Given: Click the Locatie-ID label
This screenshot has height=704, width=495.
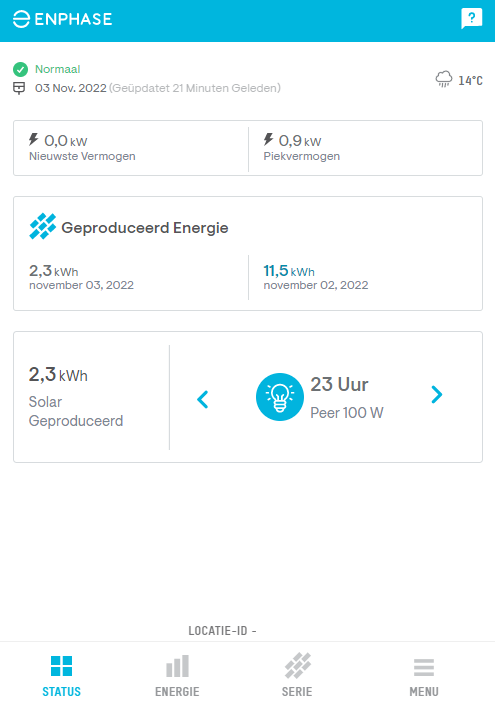Looking at the screenshot, I should click(x=222, y=631).
